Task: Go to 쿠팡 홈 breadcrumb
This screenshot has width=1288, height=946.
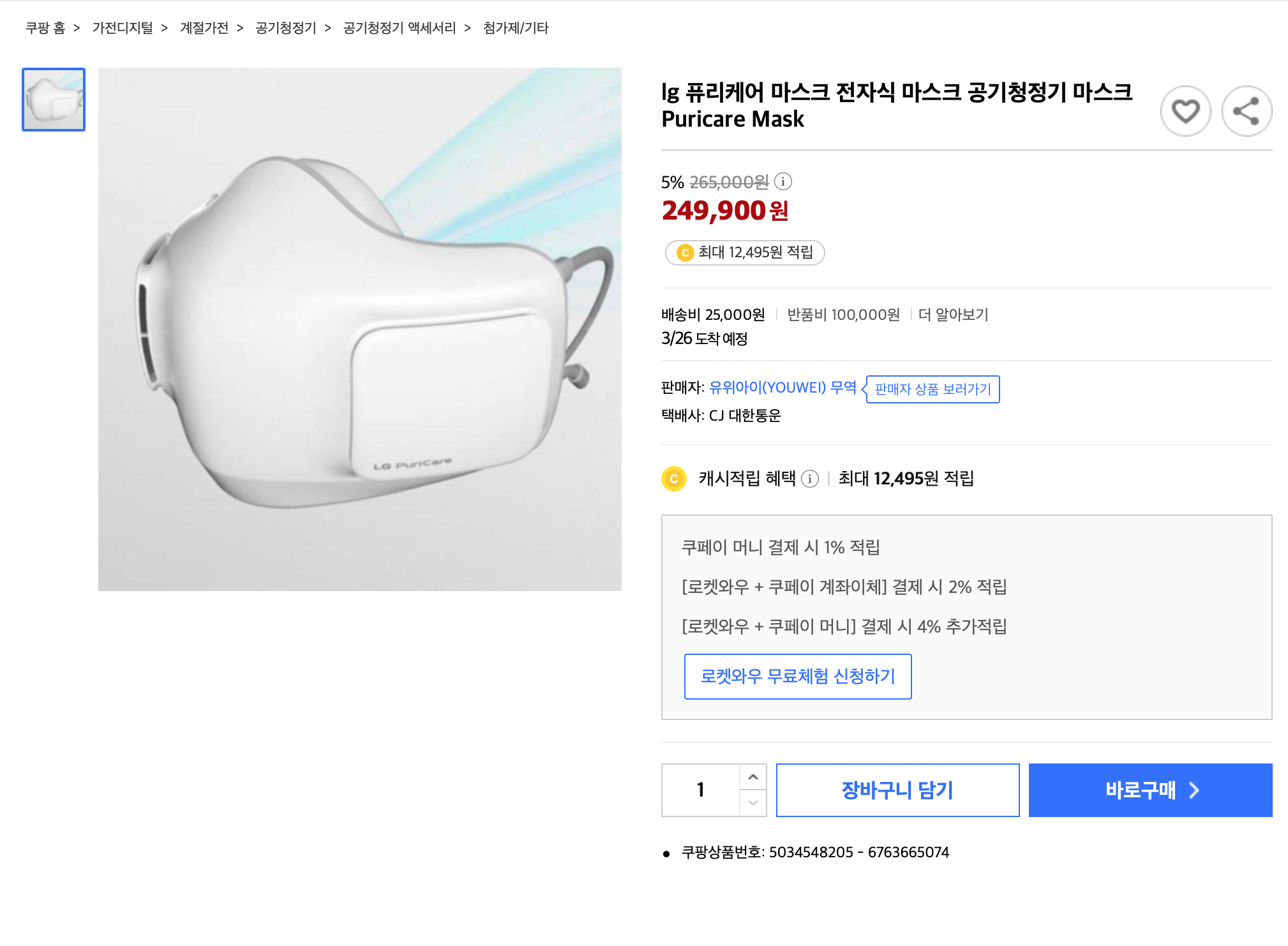Action: [x=45, y=28]
